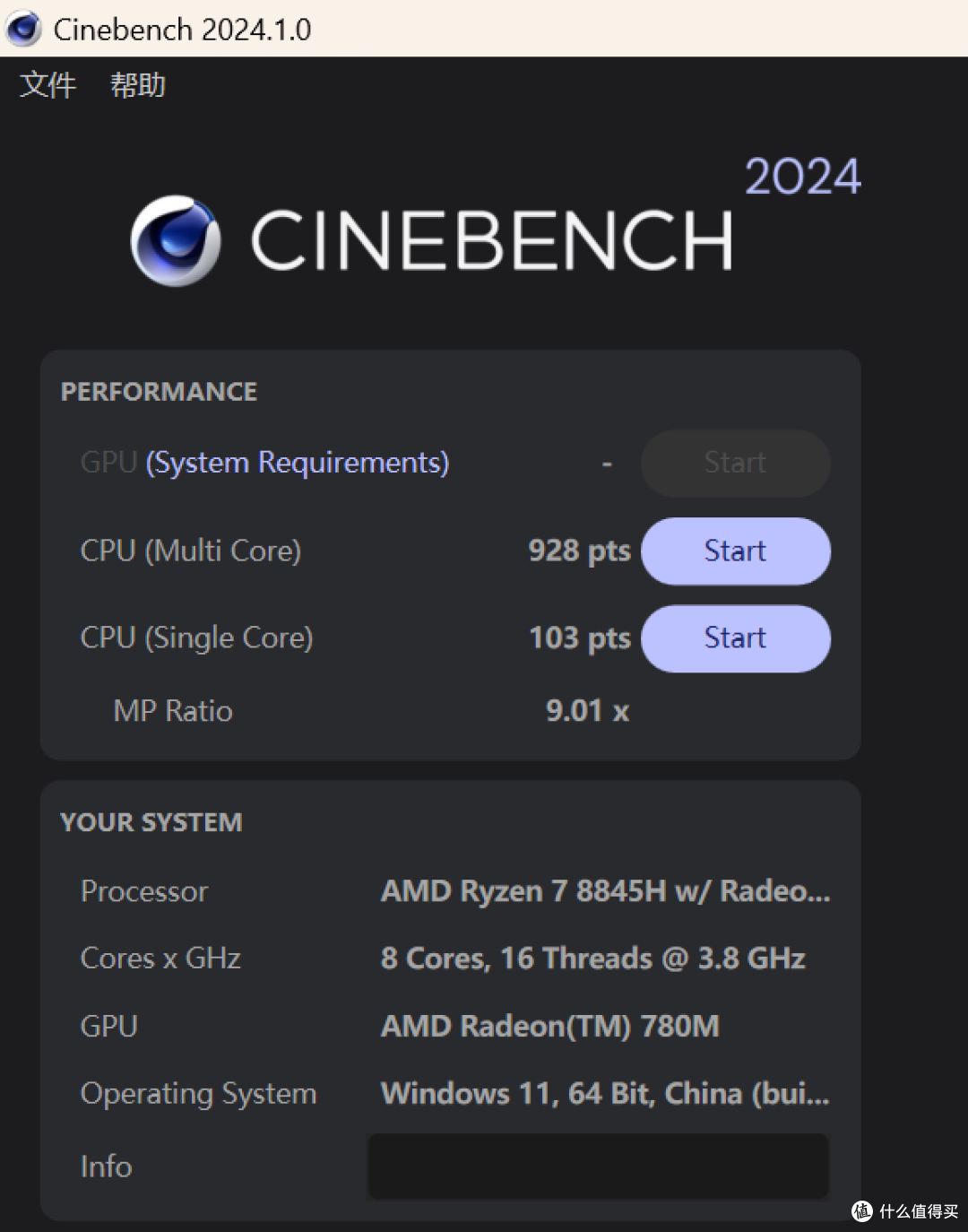Click the greyed-out GPU Start button
968x1232 pixels.
735,463
